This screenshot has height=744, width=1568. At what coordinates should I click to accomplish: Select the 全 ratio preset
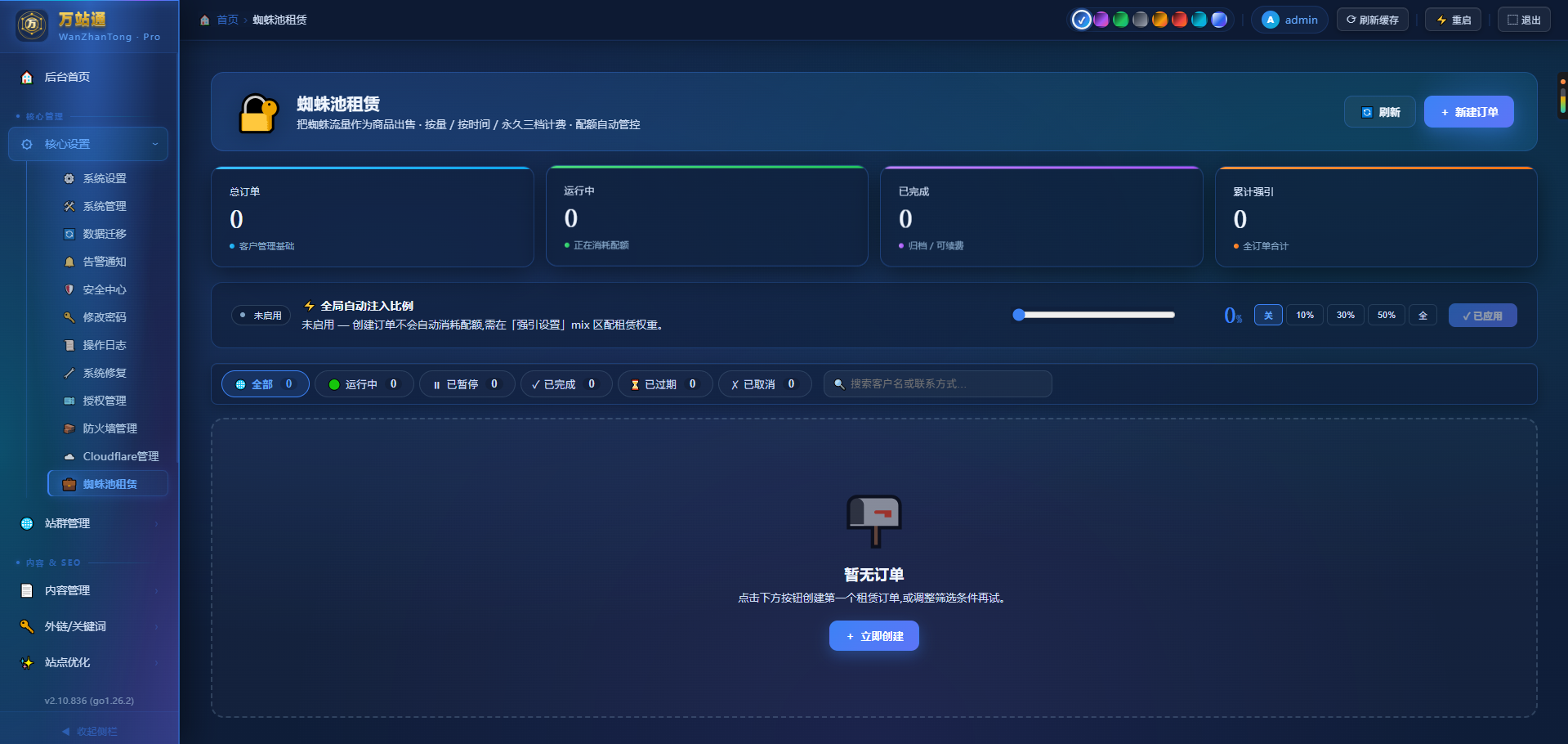1423,315
